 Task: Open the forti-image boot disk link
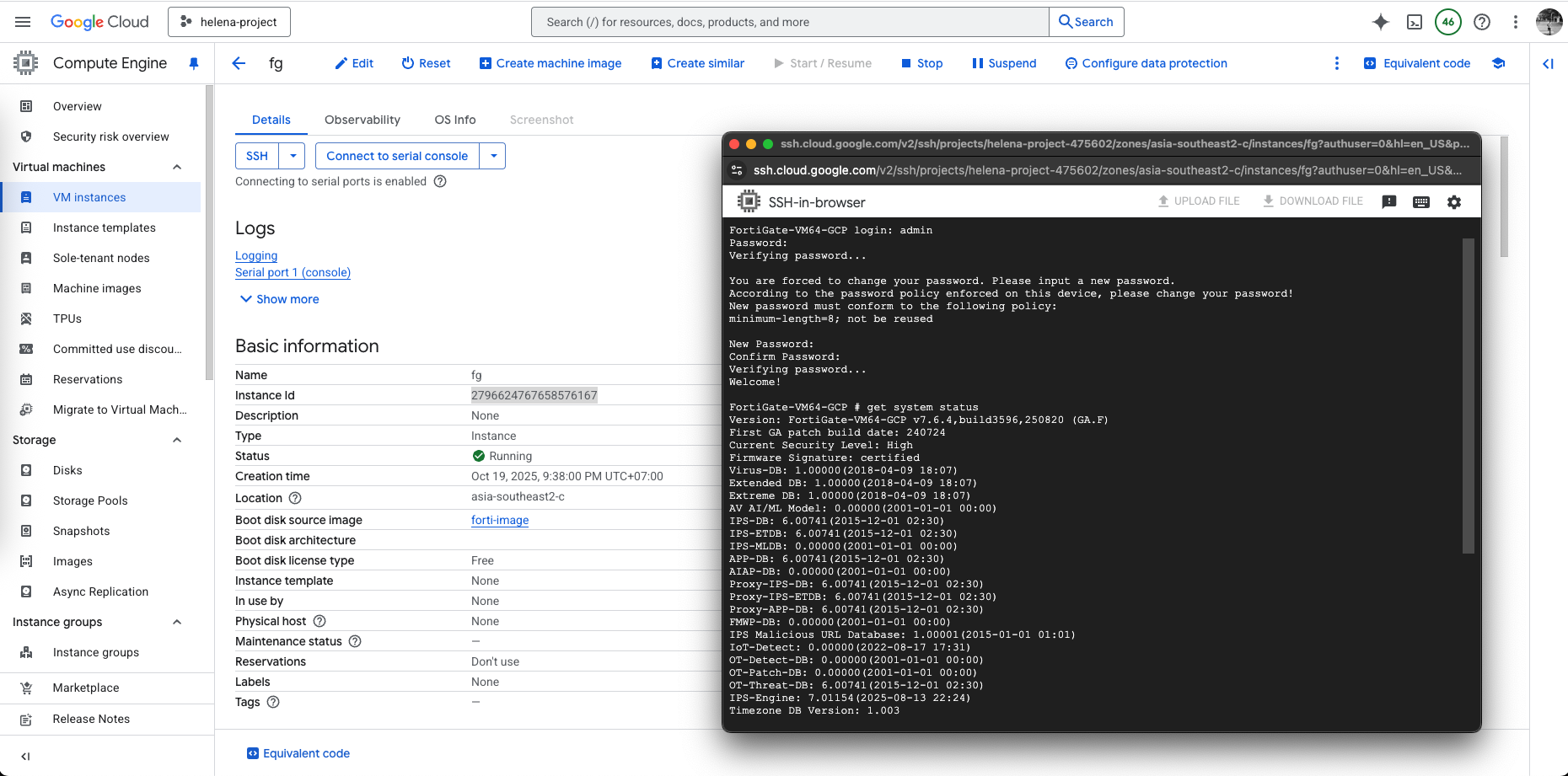click(x=500, y=520)
